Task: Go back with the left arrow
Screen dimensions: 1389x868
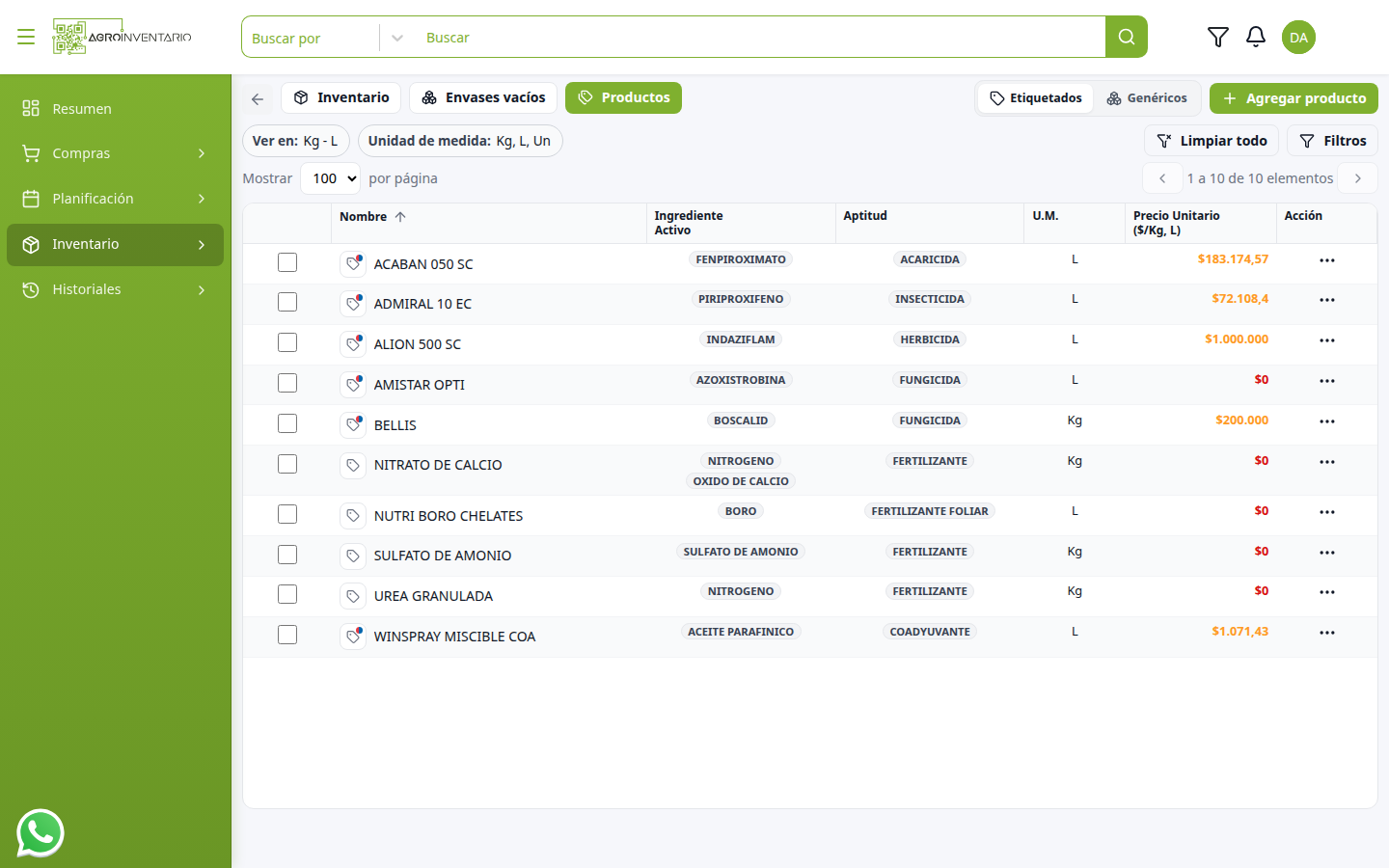Action: [258, 98]
